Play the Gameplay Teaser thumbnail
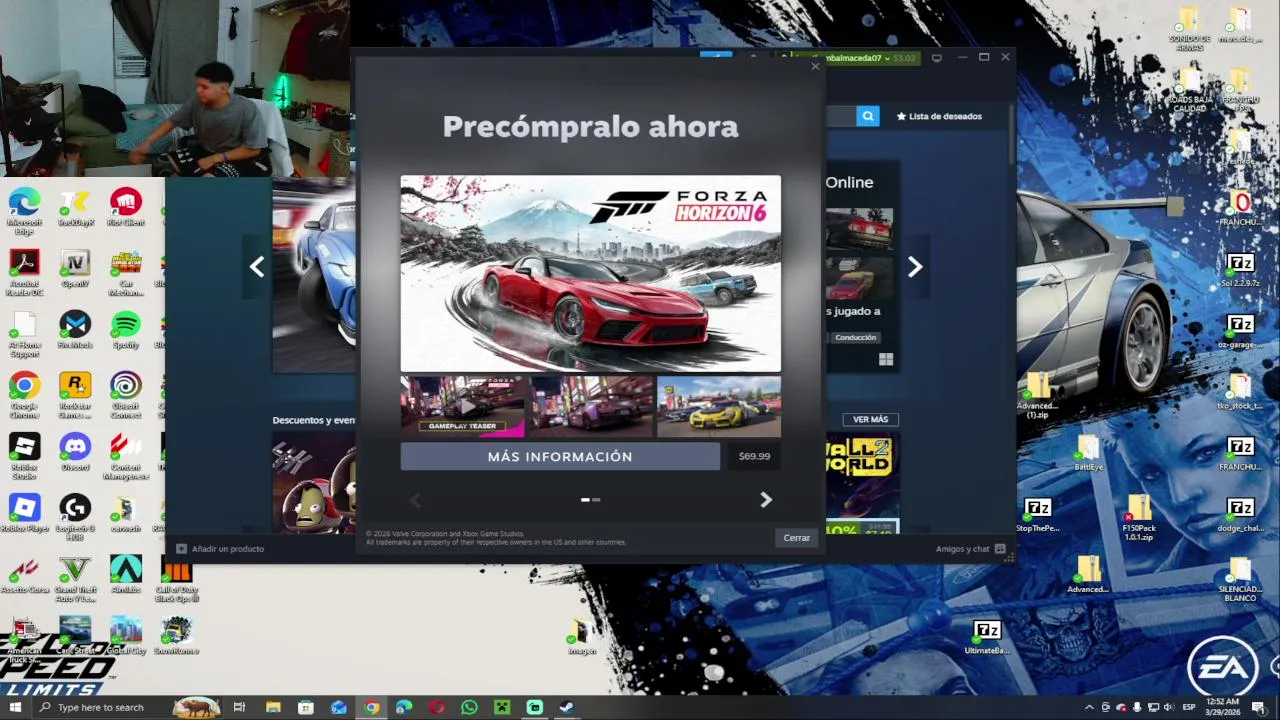 tap(462, 406)
